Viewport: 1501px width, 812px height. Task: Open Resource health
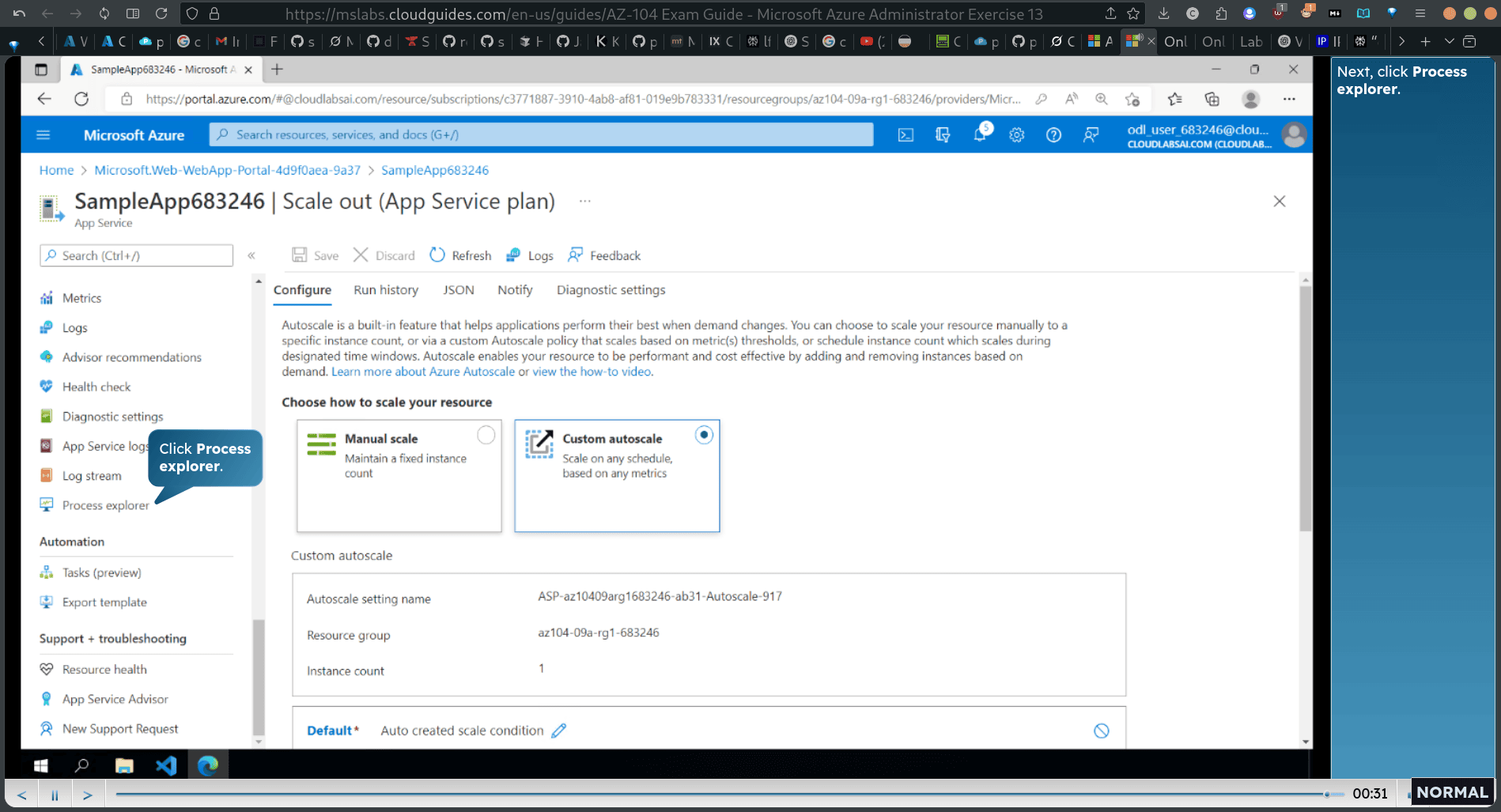[x=104, y=670]
